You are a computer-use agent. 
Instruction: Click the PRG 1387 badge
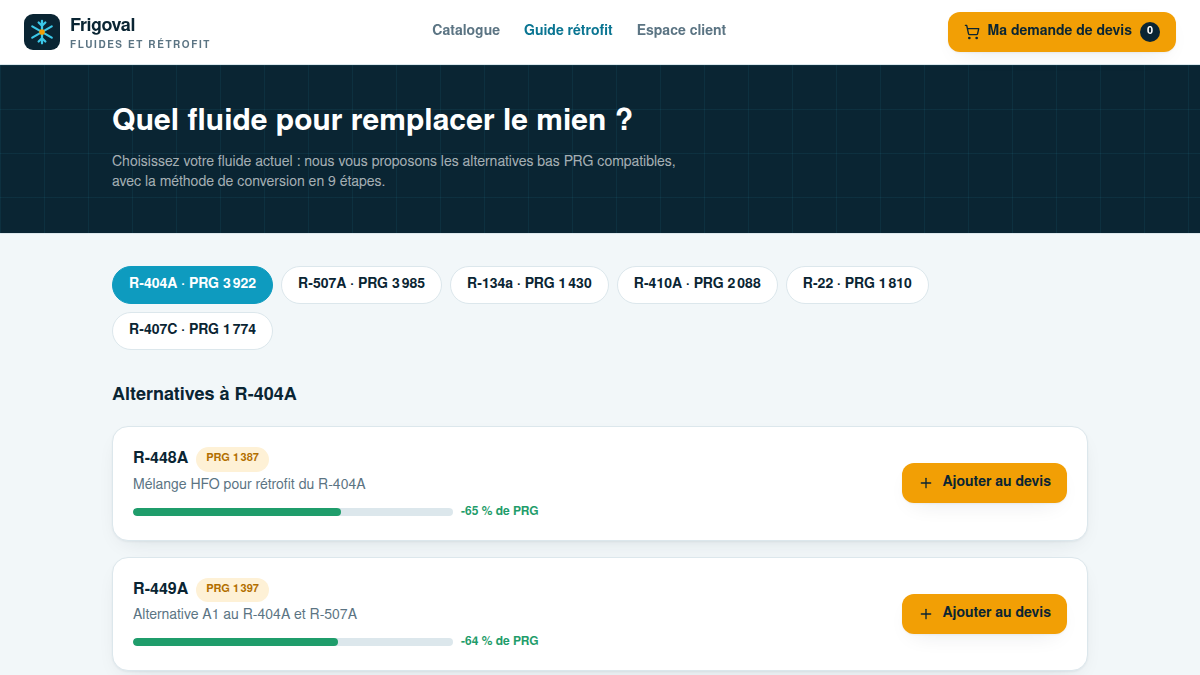click(232, 459)
